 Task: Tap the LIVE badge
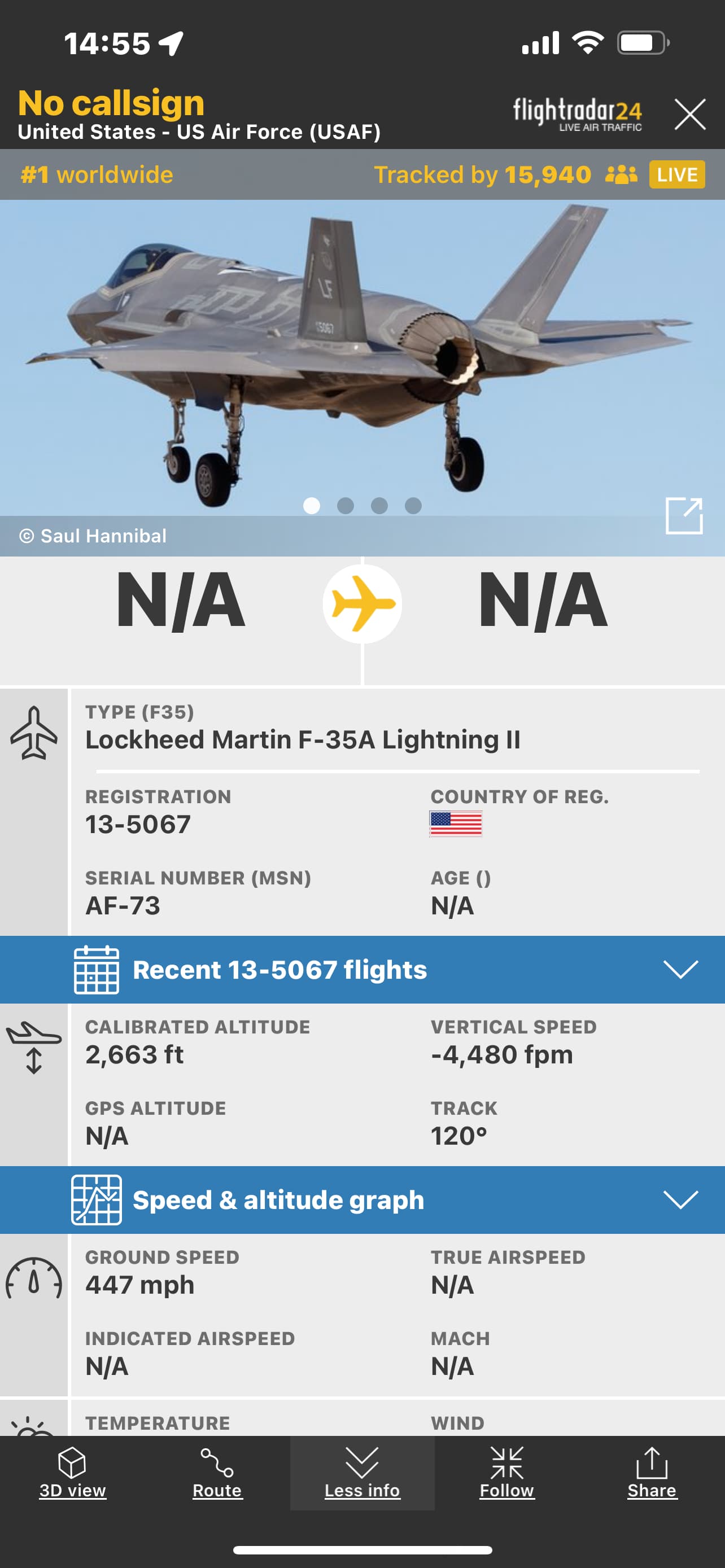[677, 175]
